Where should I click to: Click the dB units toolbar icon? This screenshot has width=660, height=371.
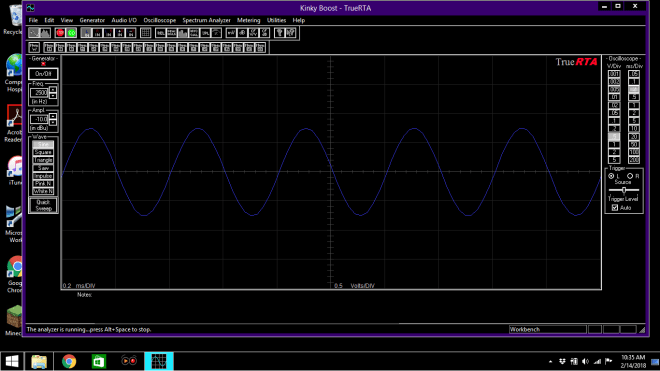pos(242,33)
